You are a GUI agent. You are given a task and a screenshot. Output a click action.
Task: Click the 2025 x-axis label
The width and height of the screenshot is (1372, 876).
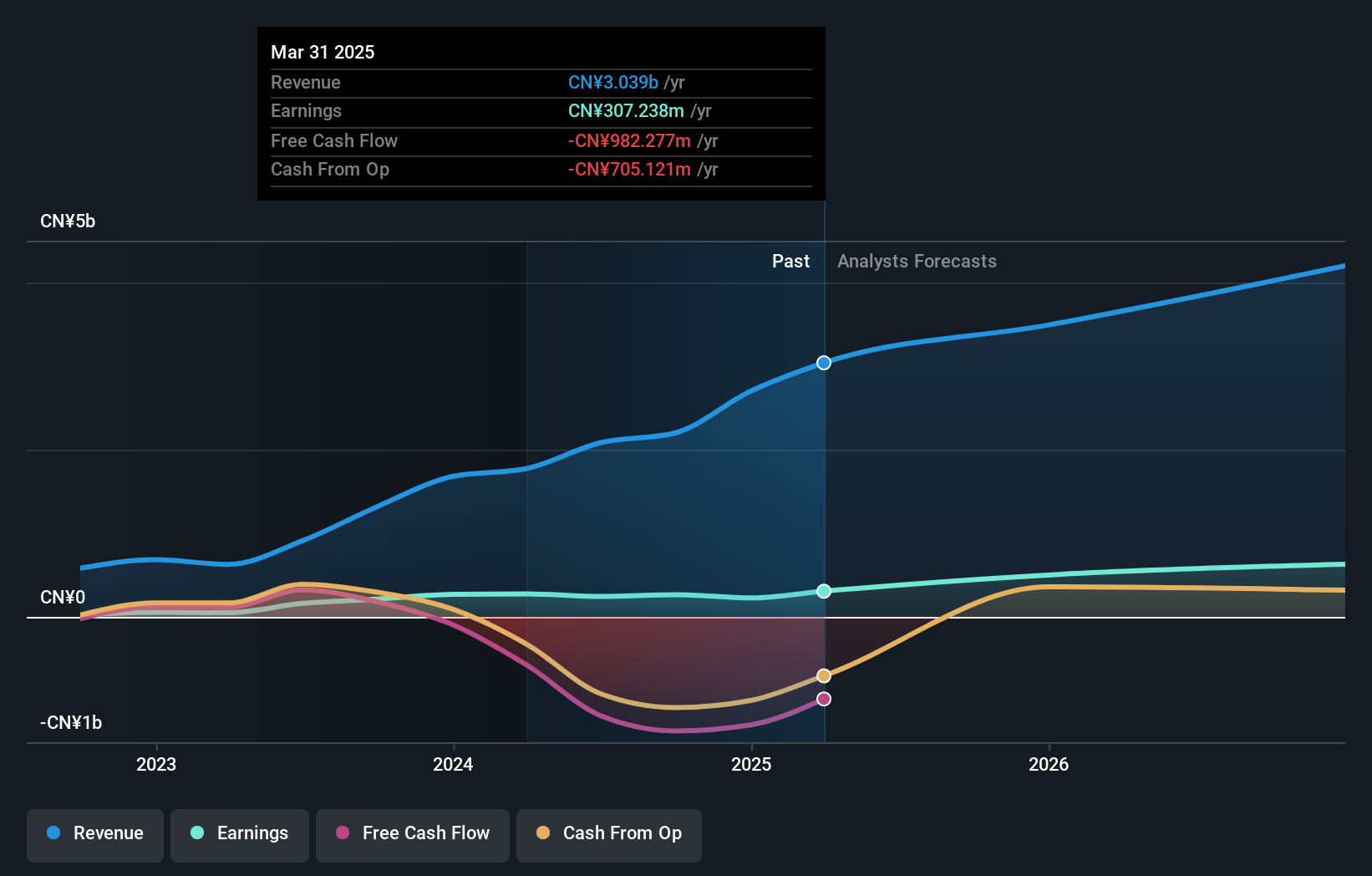coord(751,764)
